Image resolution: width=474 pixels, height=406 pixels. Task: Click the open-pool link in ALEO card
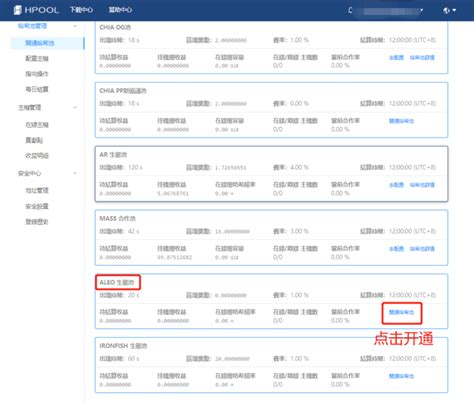coord(401,312)
